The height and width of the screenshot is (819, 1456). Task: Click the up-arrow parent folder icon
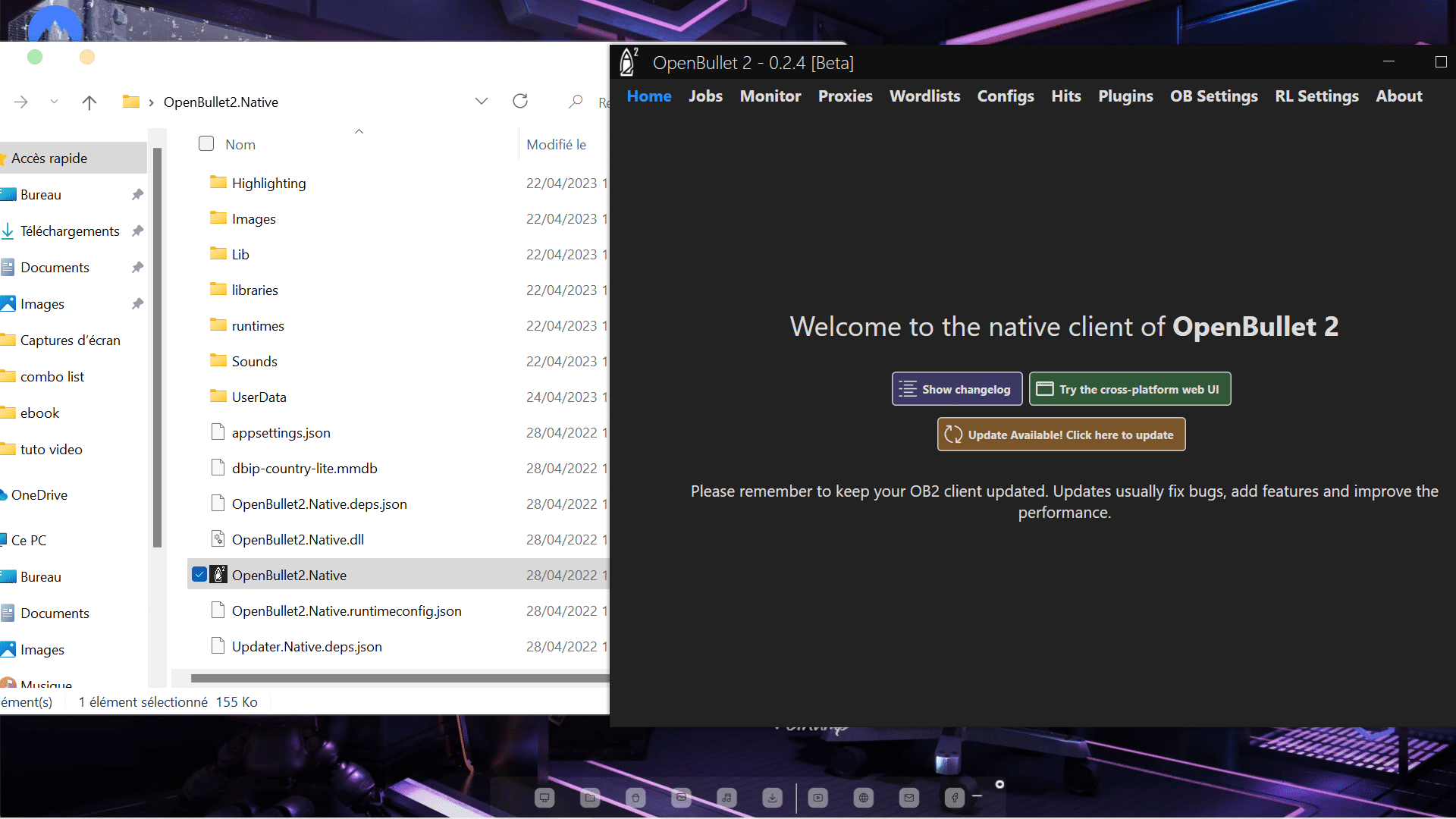click(x=89, y=102)
